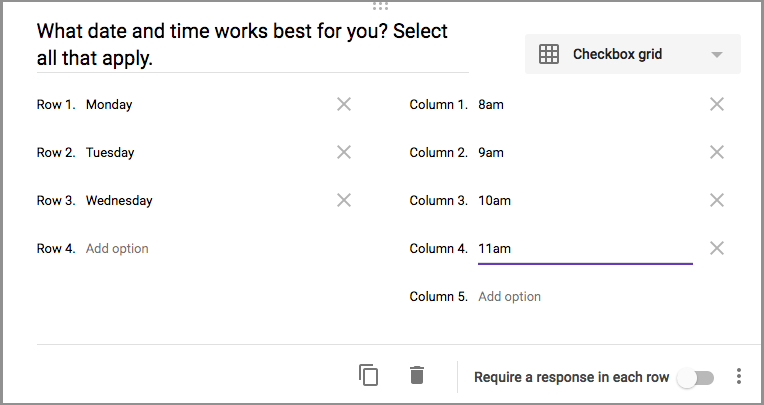Edit the Monday row label
The width and height of the screenshot is (764, 405).
click(200, 104)
